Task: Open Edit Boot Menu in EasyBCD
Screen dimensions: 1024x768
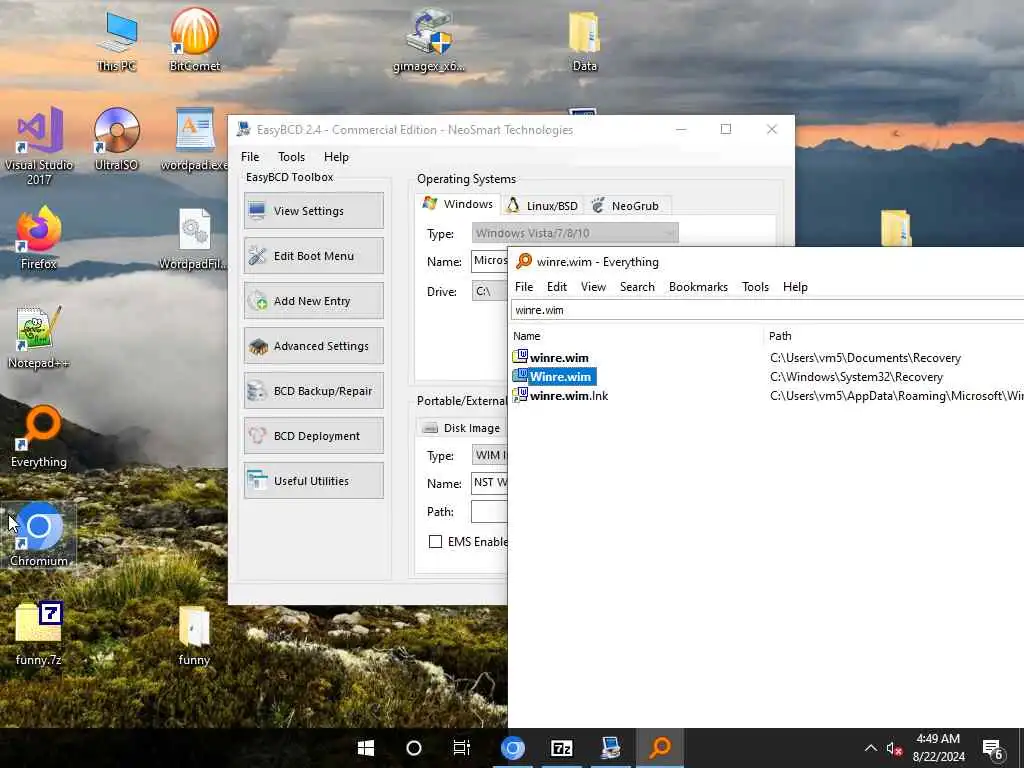Action: click(x=313, y=255)
